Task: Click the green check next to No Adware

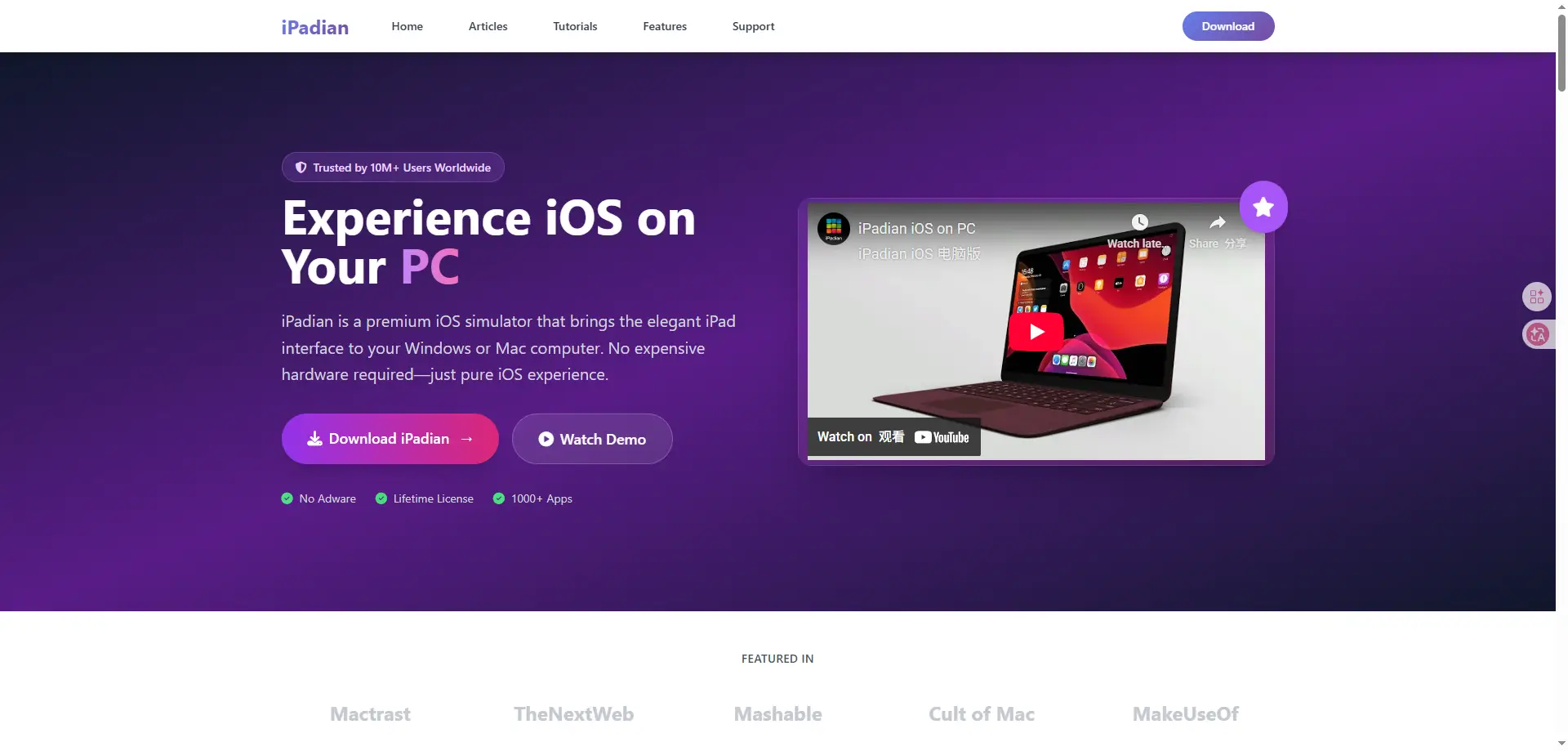Action: (287, 498)
